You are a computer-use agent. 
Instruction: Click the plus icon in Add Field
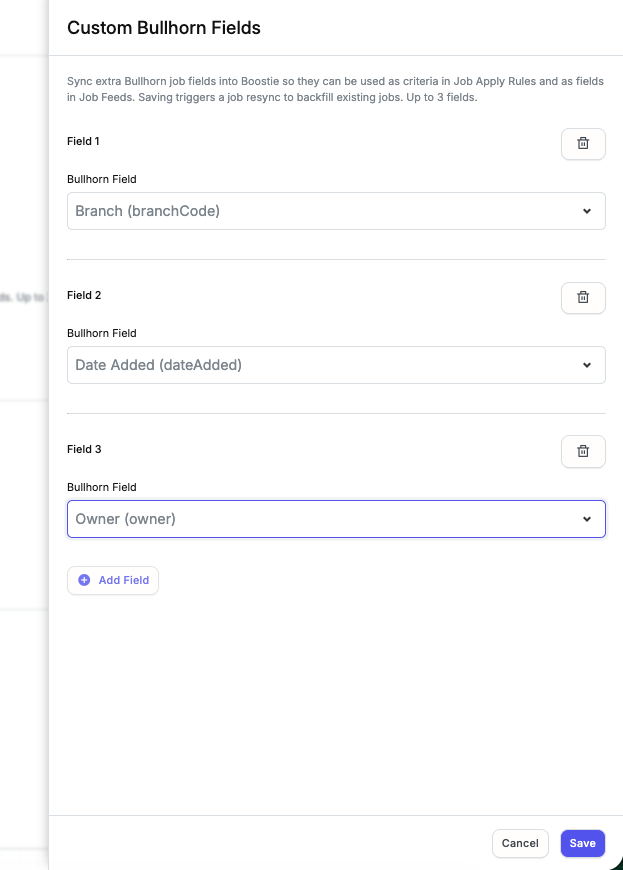click(84, 580)
